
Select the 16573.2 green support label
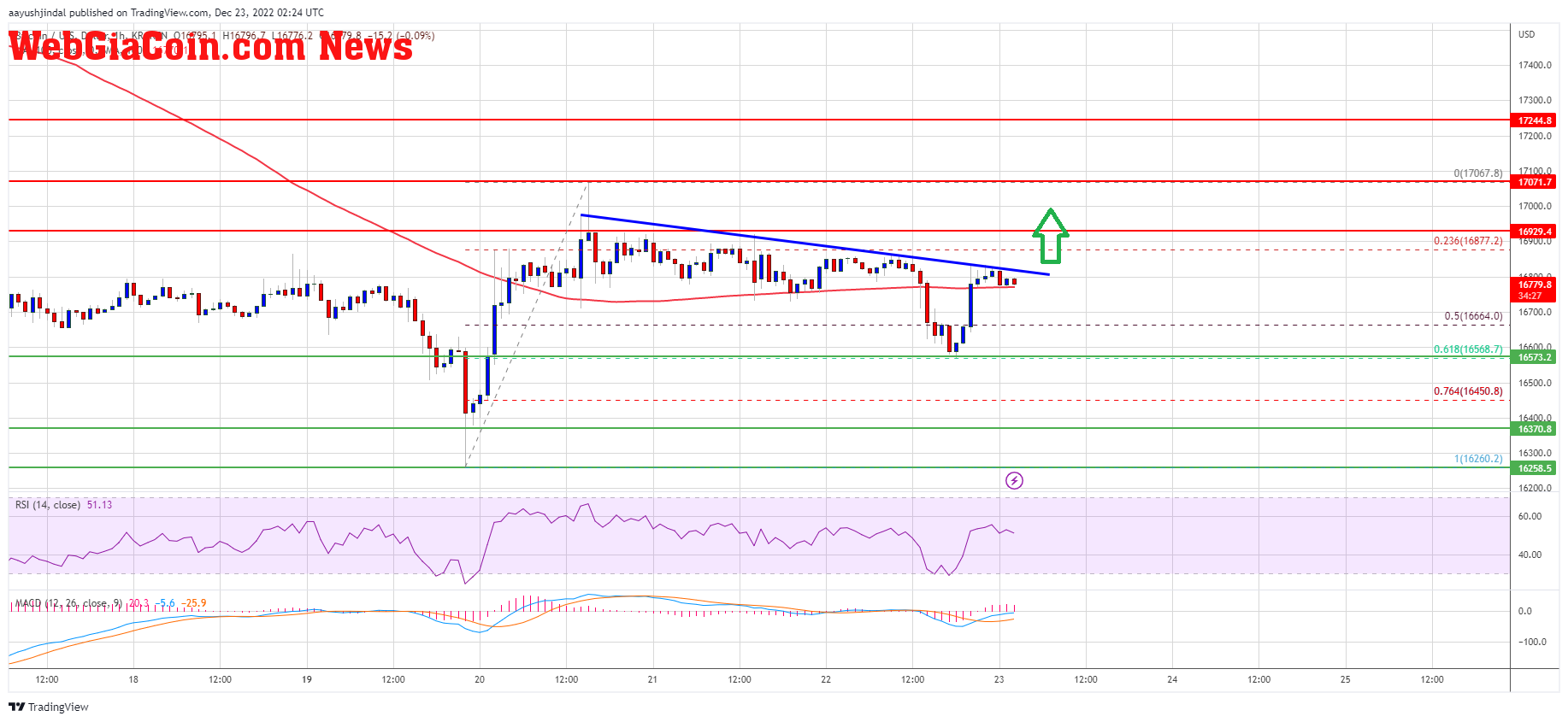1535,357
